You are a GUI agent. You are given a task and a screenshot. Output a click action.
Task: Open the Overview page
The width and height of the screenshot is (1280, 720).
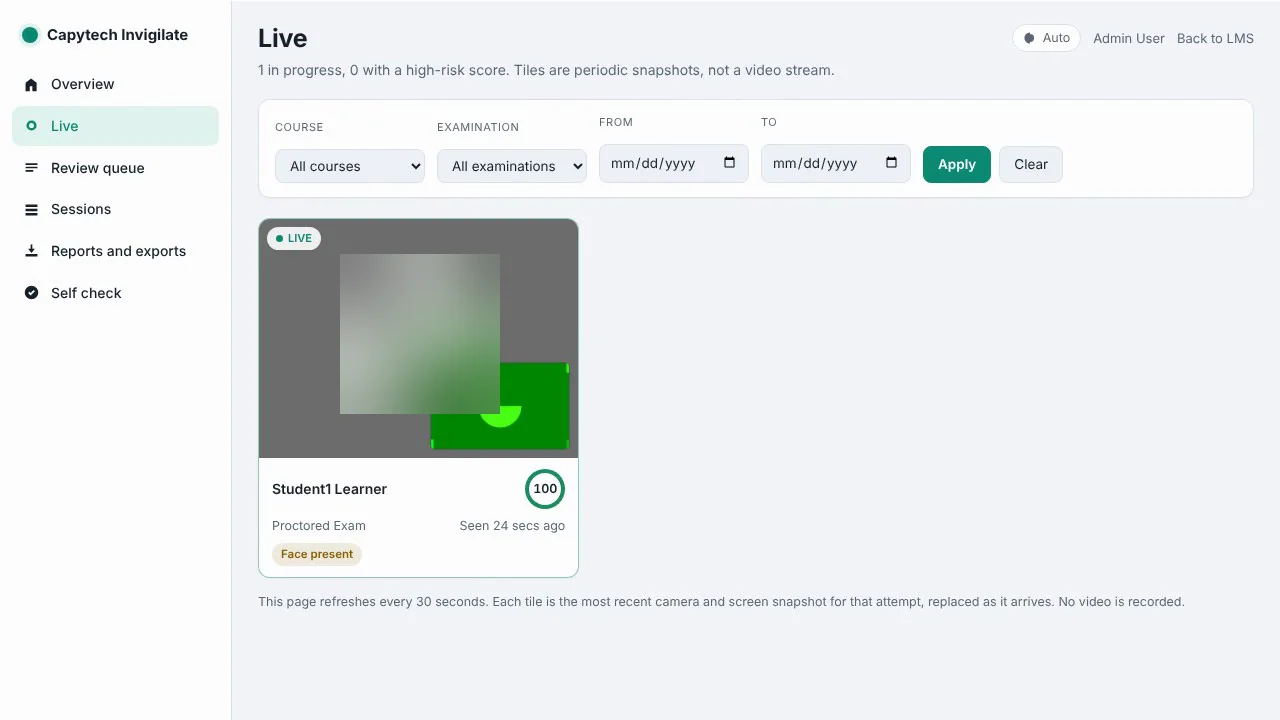(115, 84)
